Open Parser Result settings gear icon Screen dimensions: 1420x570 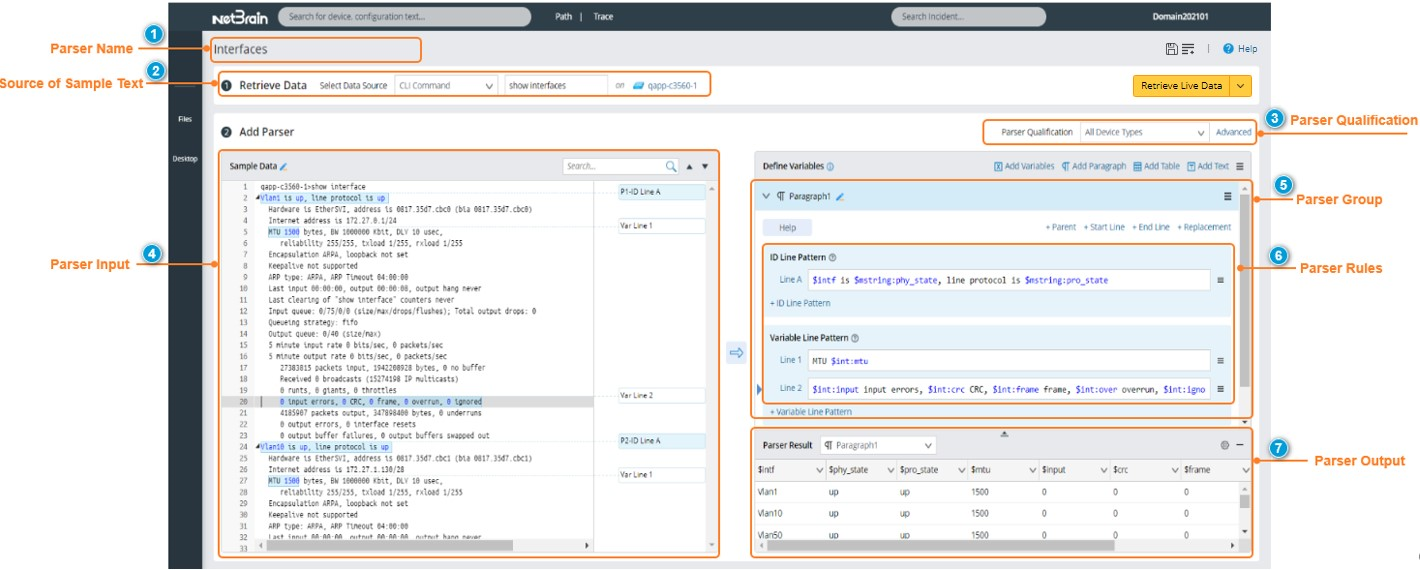pos(1225,445)
